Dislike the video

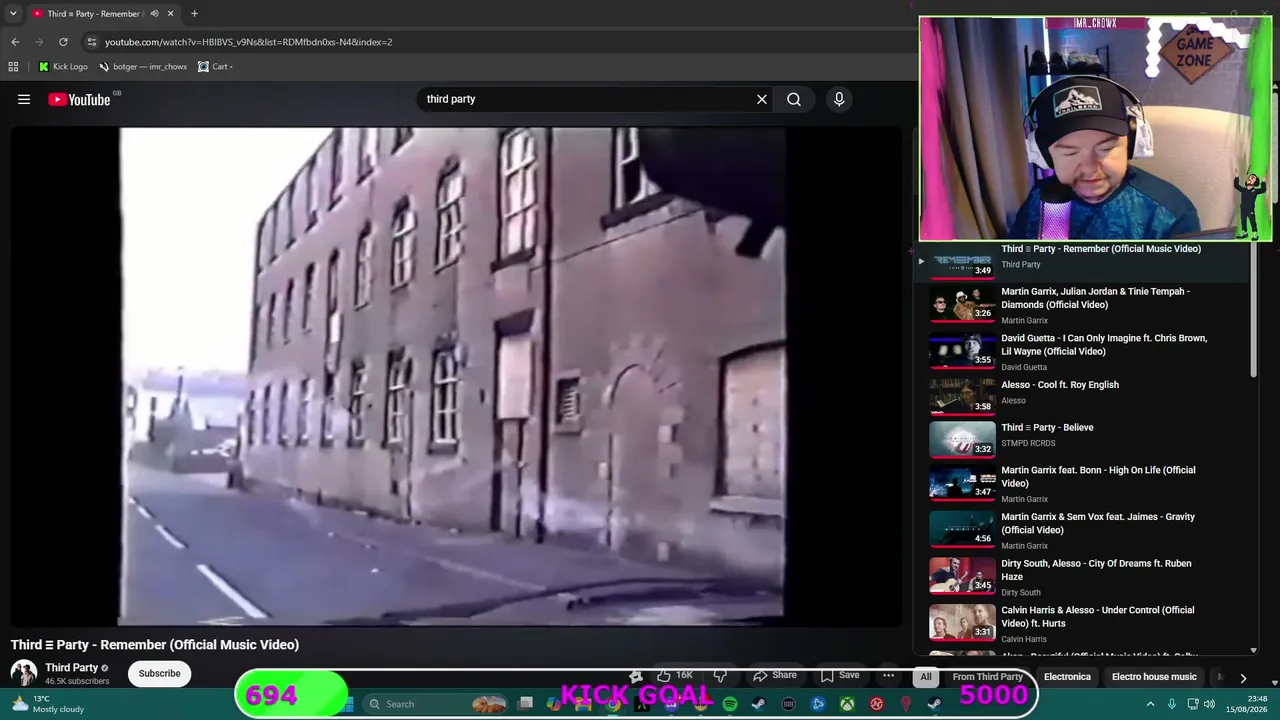(720, 675)
